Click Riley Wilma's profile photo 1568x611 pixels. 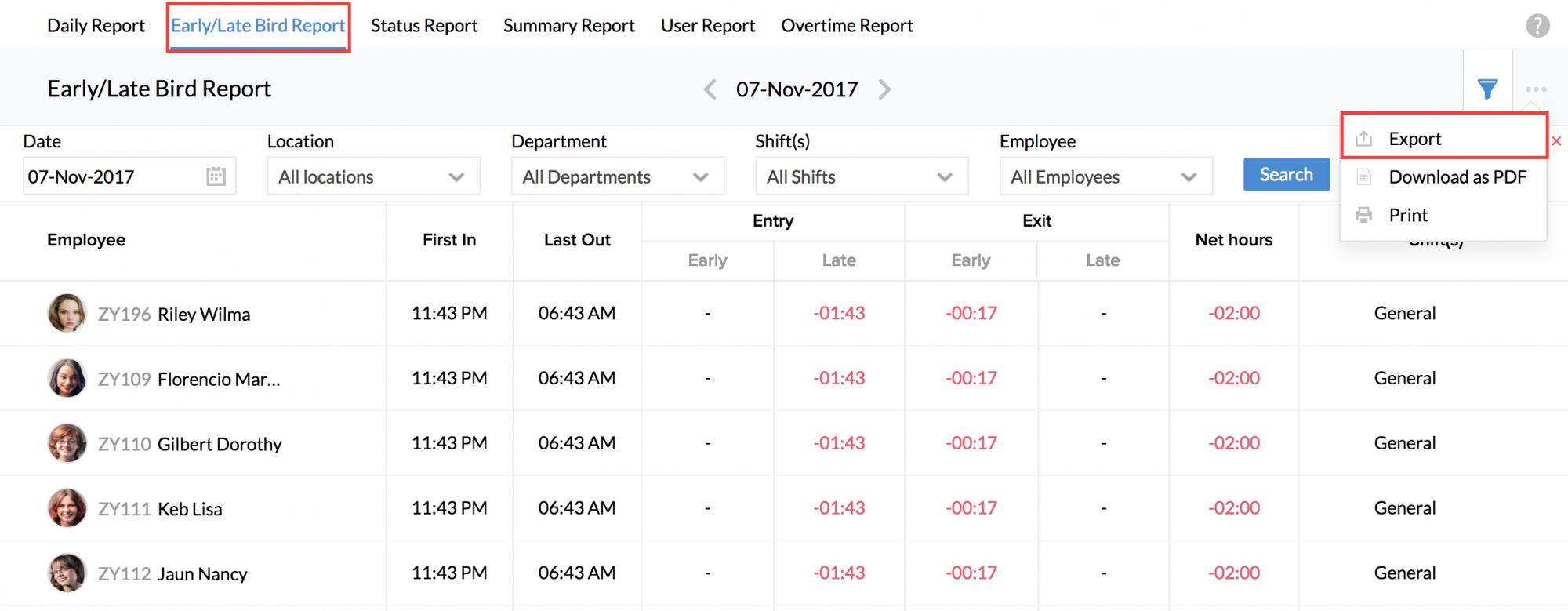point(67,314)
